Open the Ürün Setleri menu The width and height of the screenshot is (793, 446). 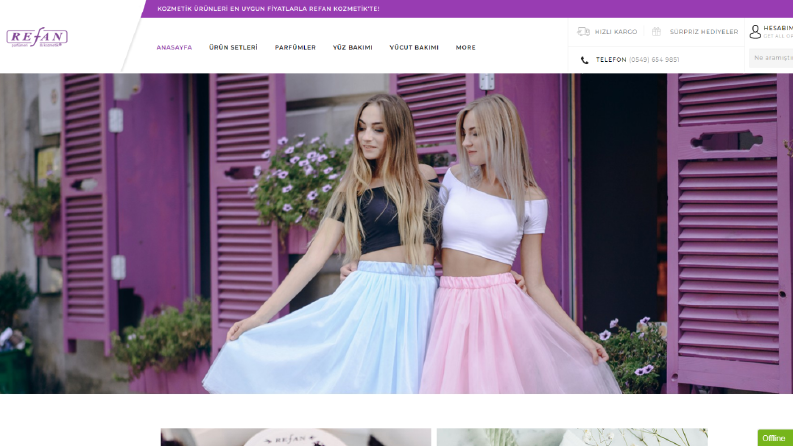tap(233, 48)
